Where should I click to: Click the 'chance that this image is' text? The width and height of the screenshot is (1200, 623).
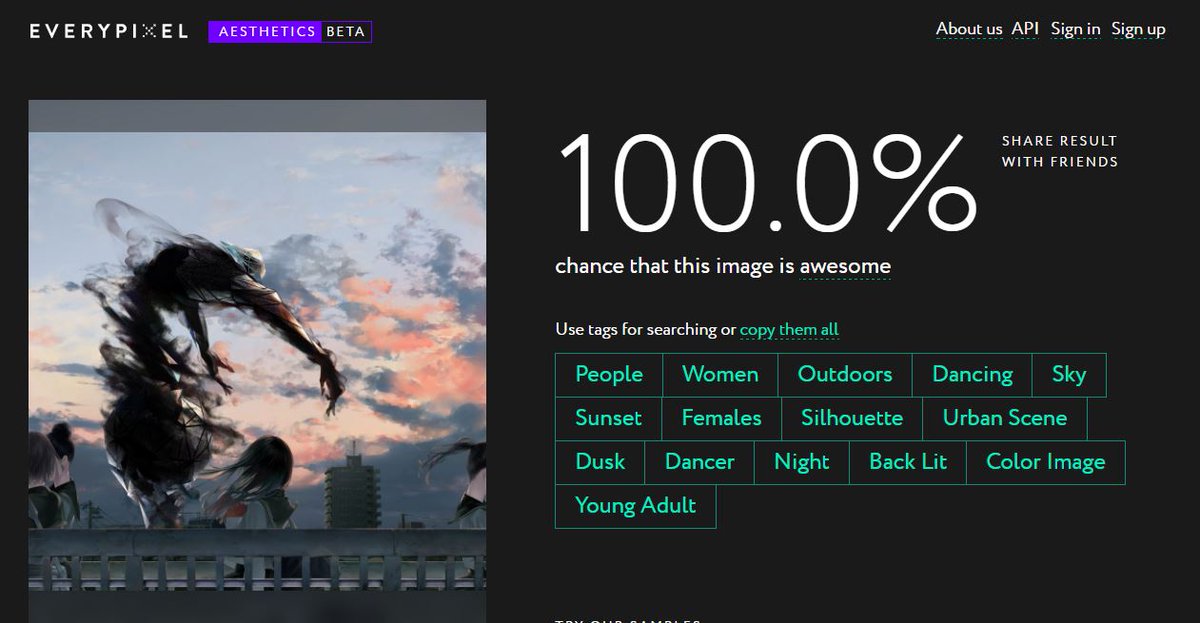pos(675,267)
